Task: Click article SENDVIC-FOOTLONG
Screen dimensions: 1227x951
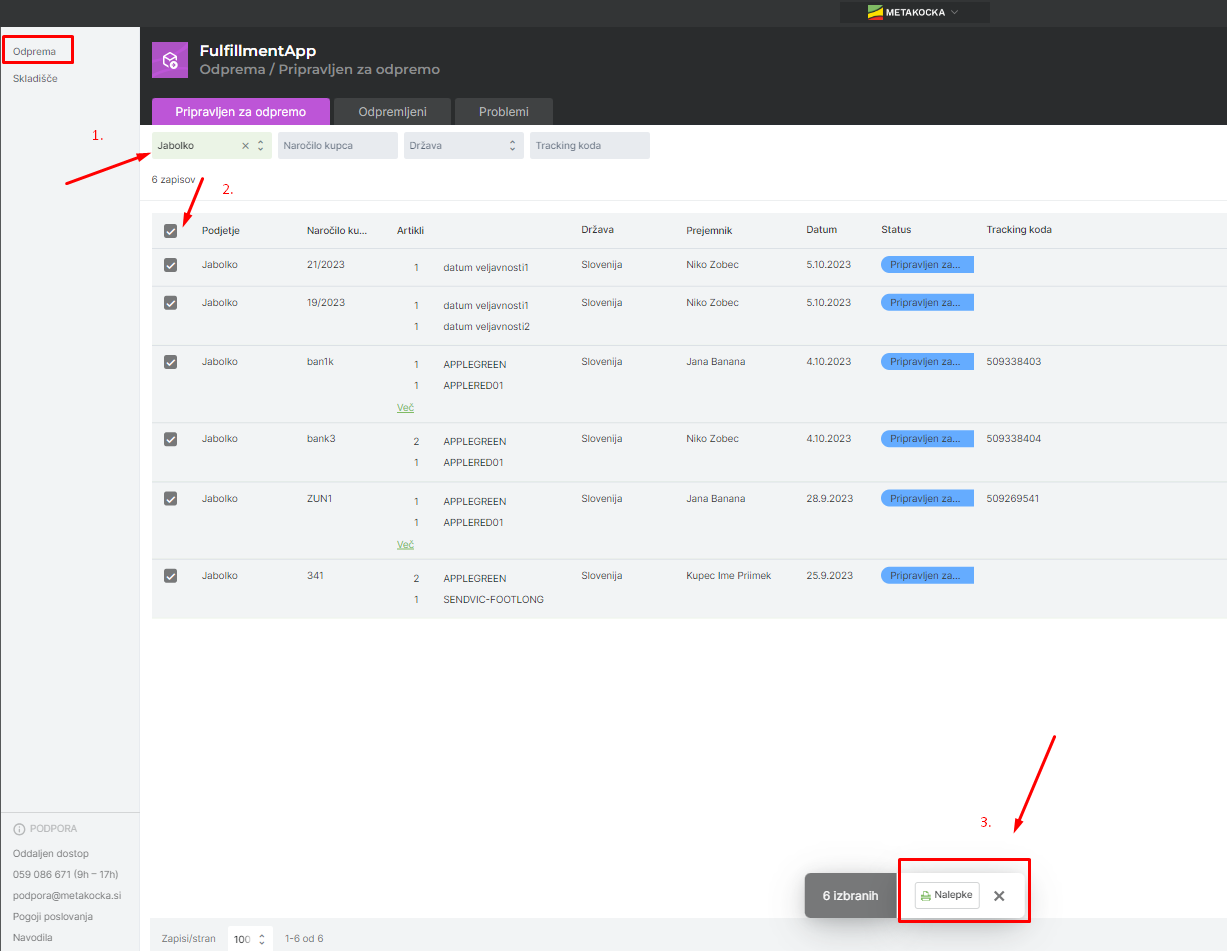Action: tap(494, 600)
